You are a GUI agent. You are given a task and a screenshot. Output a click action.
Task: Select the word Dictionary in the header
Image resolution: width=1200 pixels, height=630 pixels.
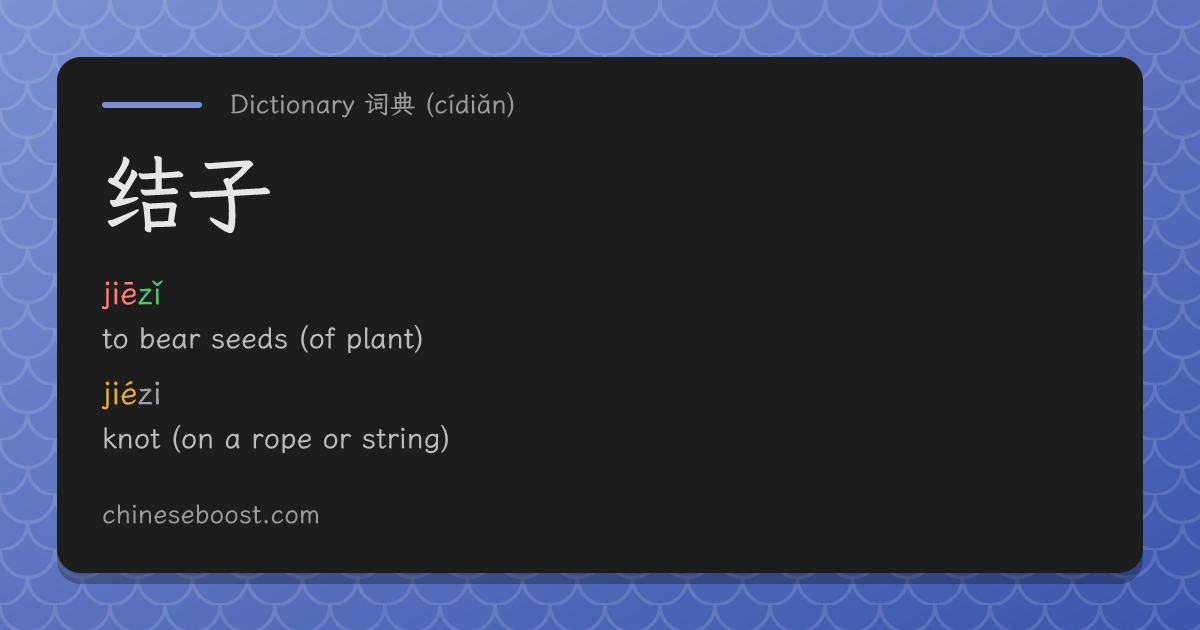click(292, 104)
